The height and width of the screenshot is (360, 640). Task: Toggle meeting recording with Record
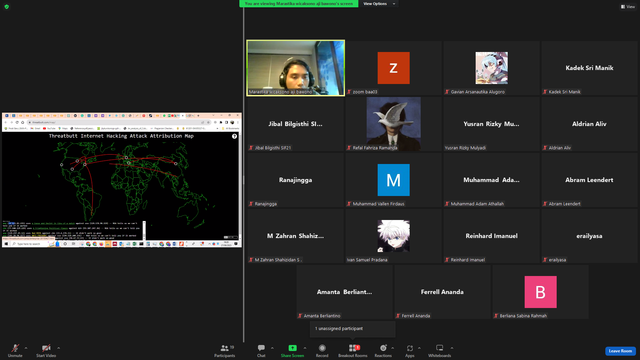[322, 350]
